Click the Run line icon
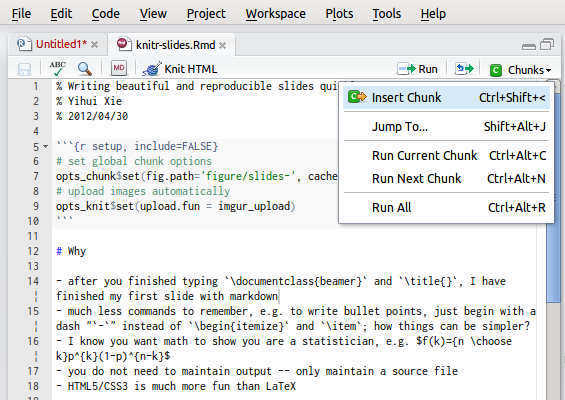The height and width of the screenshot is (400, 565). (x=406, y=68)
